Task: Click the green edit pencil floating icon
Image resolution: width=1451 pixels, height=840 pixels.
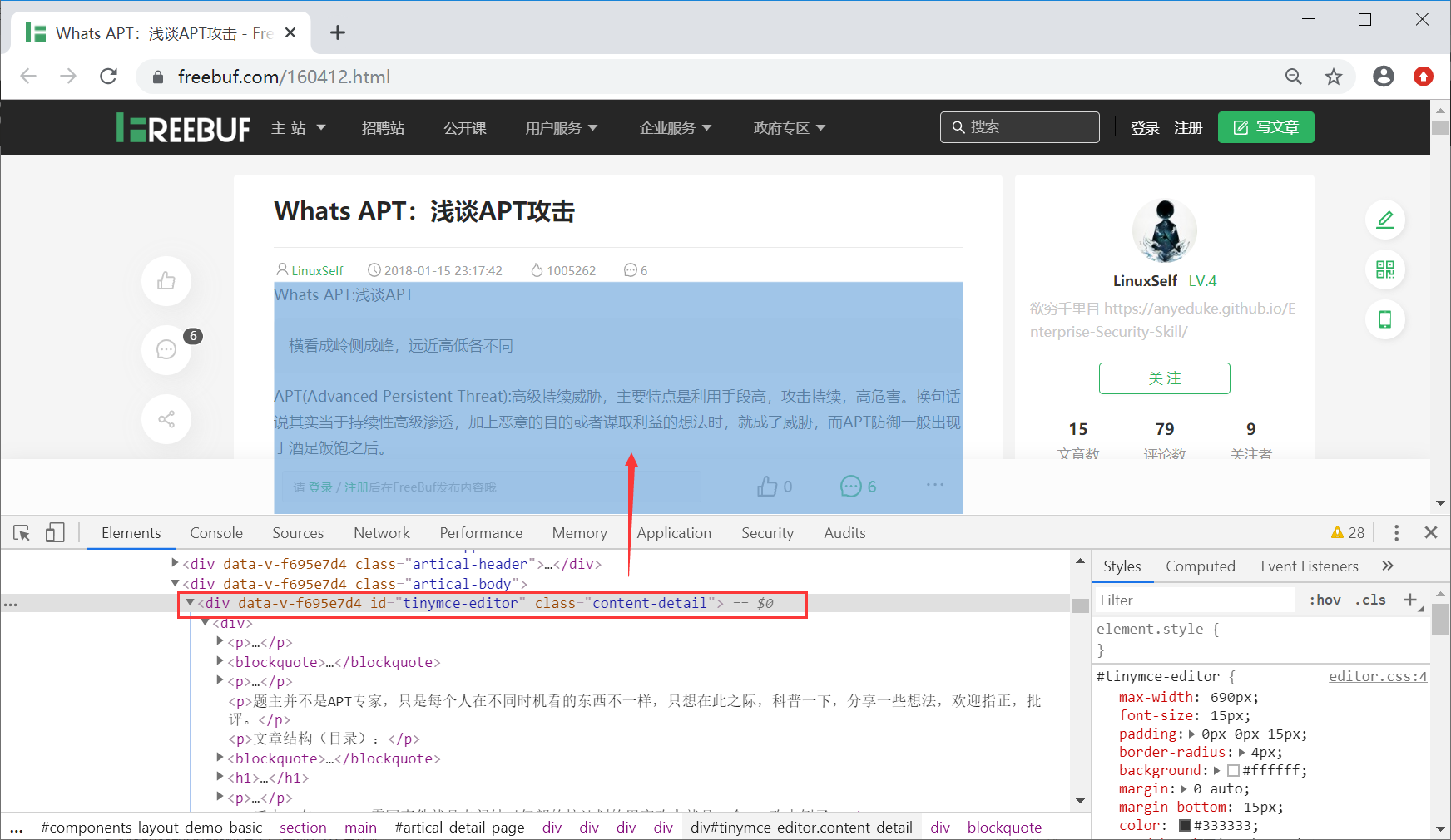Action: (x=1385, y=220)
